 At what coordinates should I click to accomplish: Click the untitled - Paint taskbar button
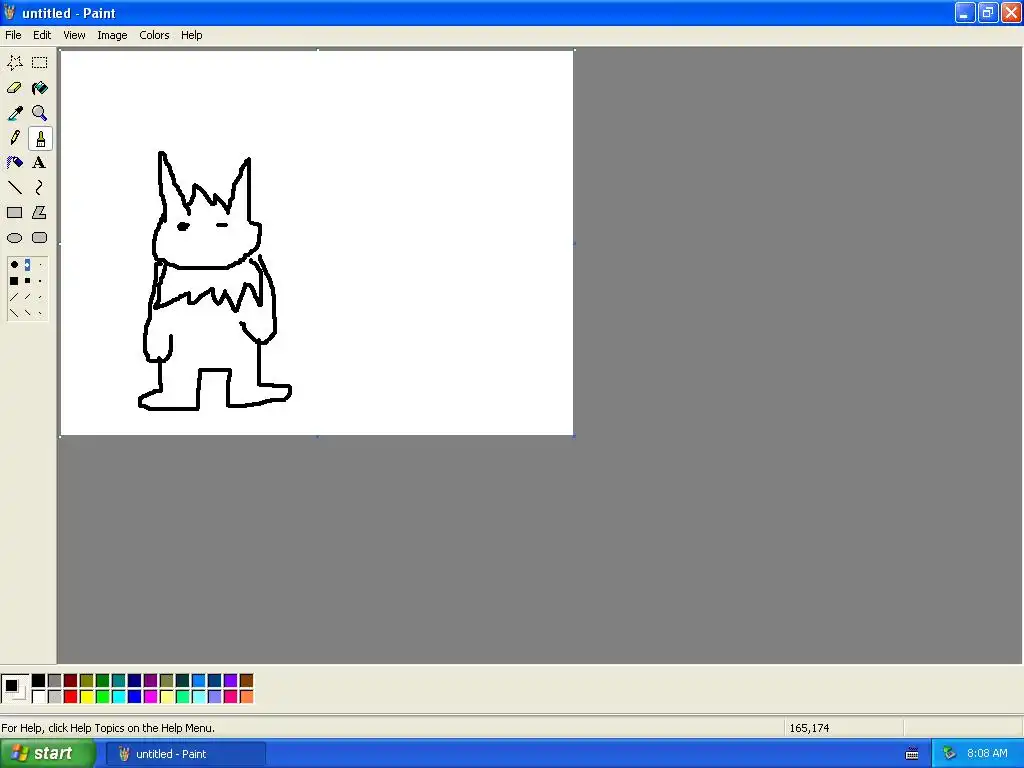coord(185,754)
